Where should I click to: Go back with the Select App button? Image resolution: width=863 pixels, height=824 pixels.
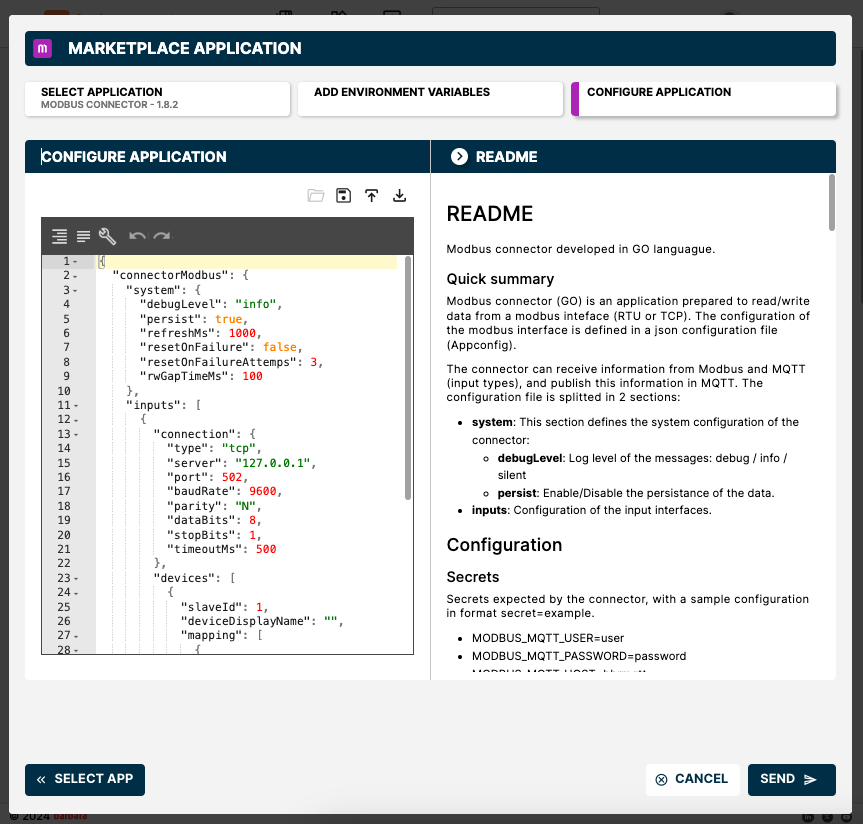click(85, 779)
